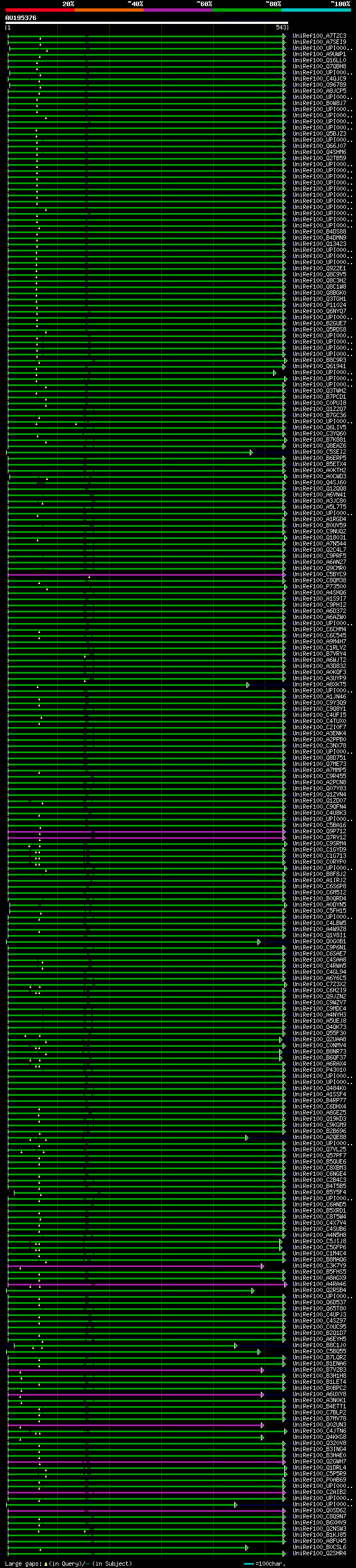Open hit UniRef100_A7SEI9

click(x=319, y=42)
